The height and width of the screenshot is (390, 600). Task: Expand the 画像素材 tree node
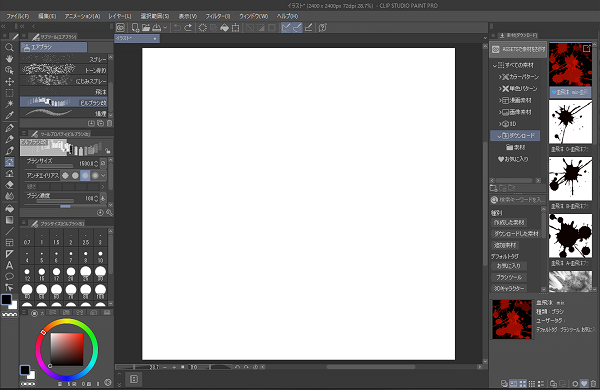click(500, 112)
